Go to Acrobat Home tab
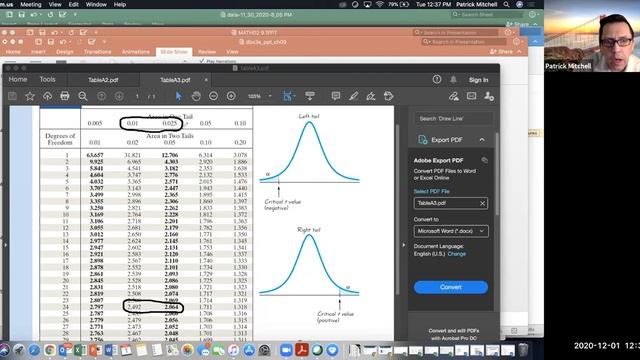The image size is (640, 360). point(18,80)
